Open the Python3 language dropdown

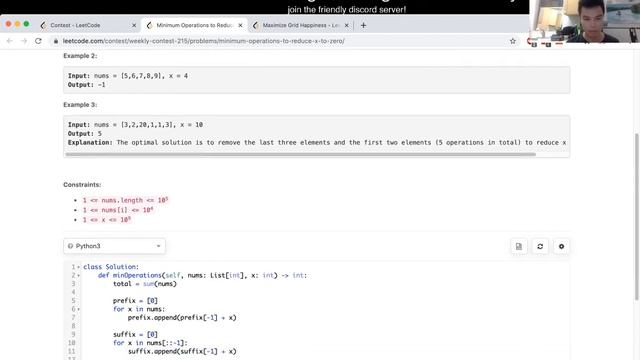click(x=114, y=246)
